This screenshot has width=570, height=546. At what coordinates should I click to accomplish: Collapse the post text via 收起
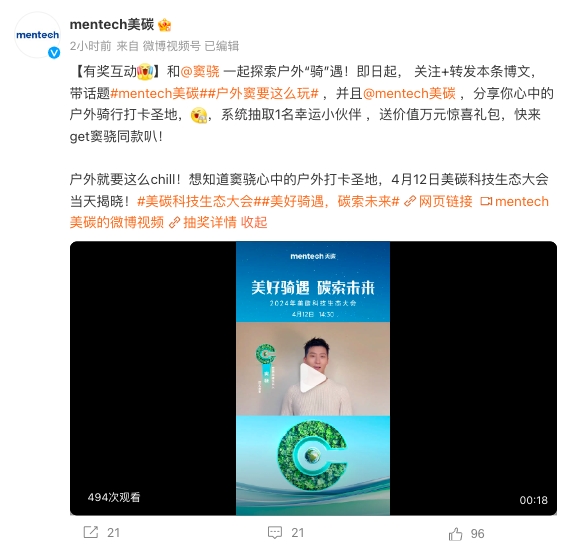pos(254,222)
